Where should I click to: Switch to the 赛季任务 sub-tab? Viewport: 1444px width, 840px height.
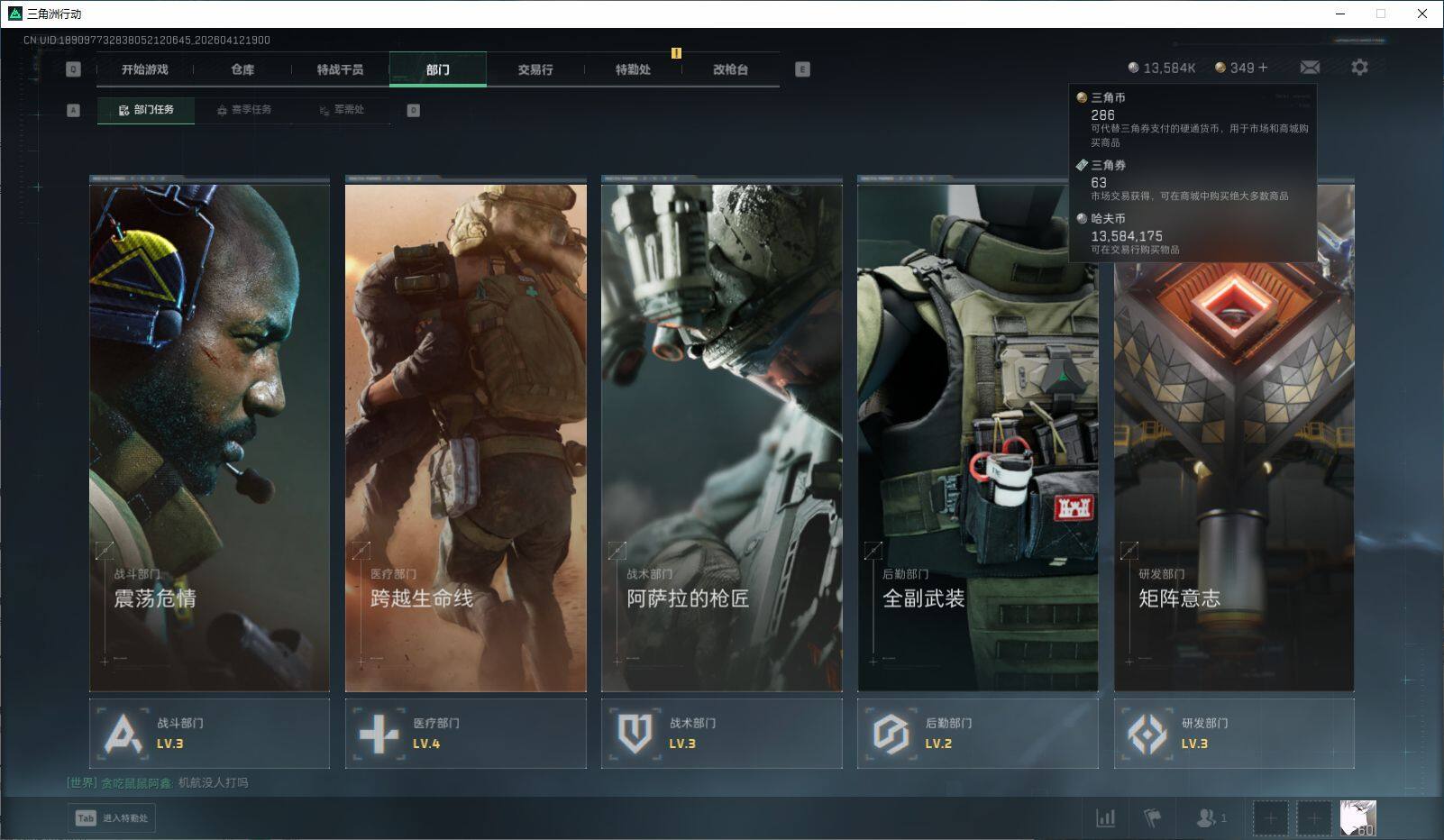pos(243,110)
